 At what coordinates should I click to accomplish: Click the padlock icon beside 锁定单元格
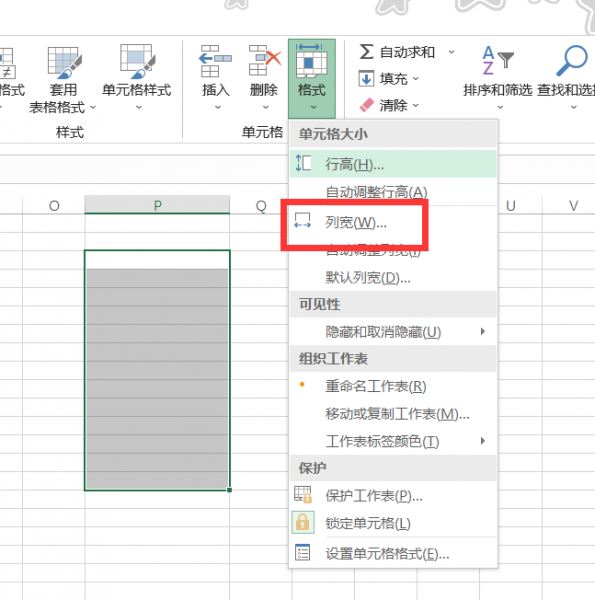click(x=303, y=522)
